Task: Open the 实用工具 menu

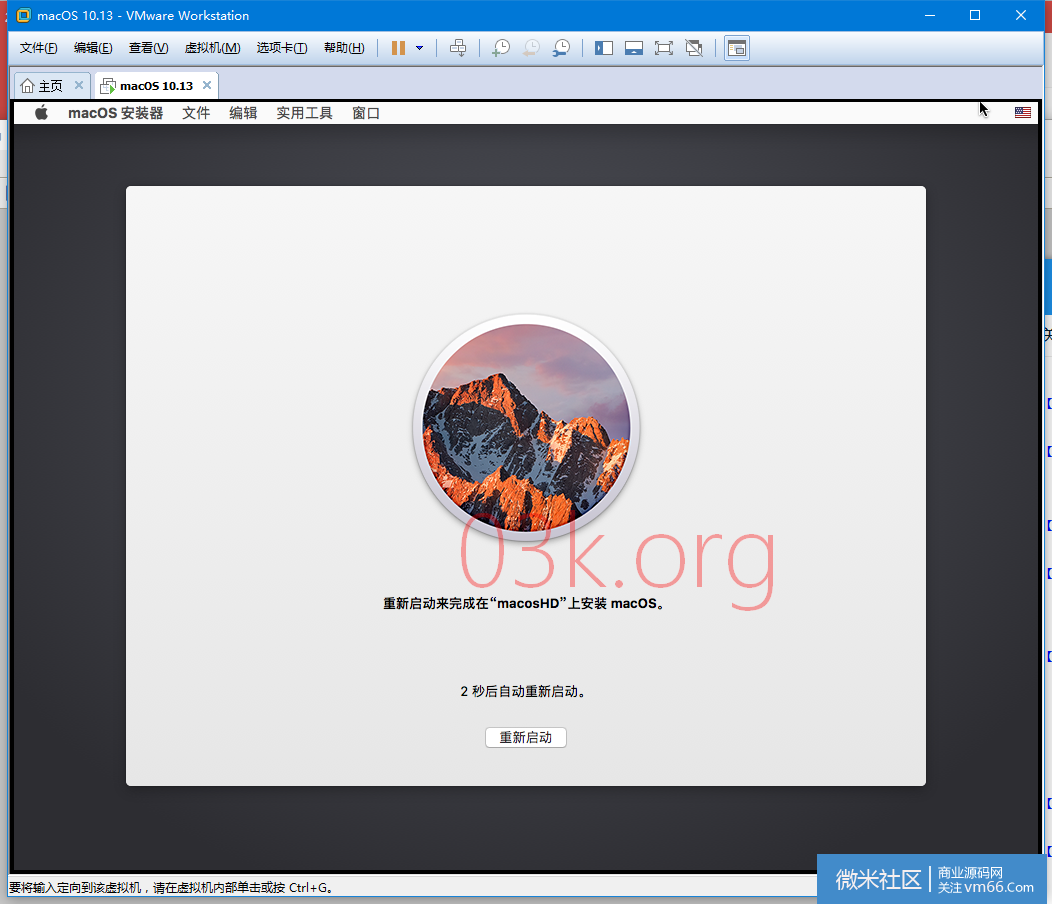Action: coord(305,113)
